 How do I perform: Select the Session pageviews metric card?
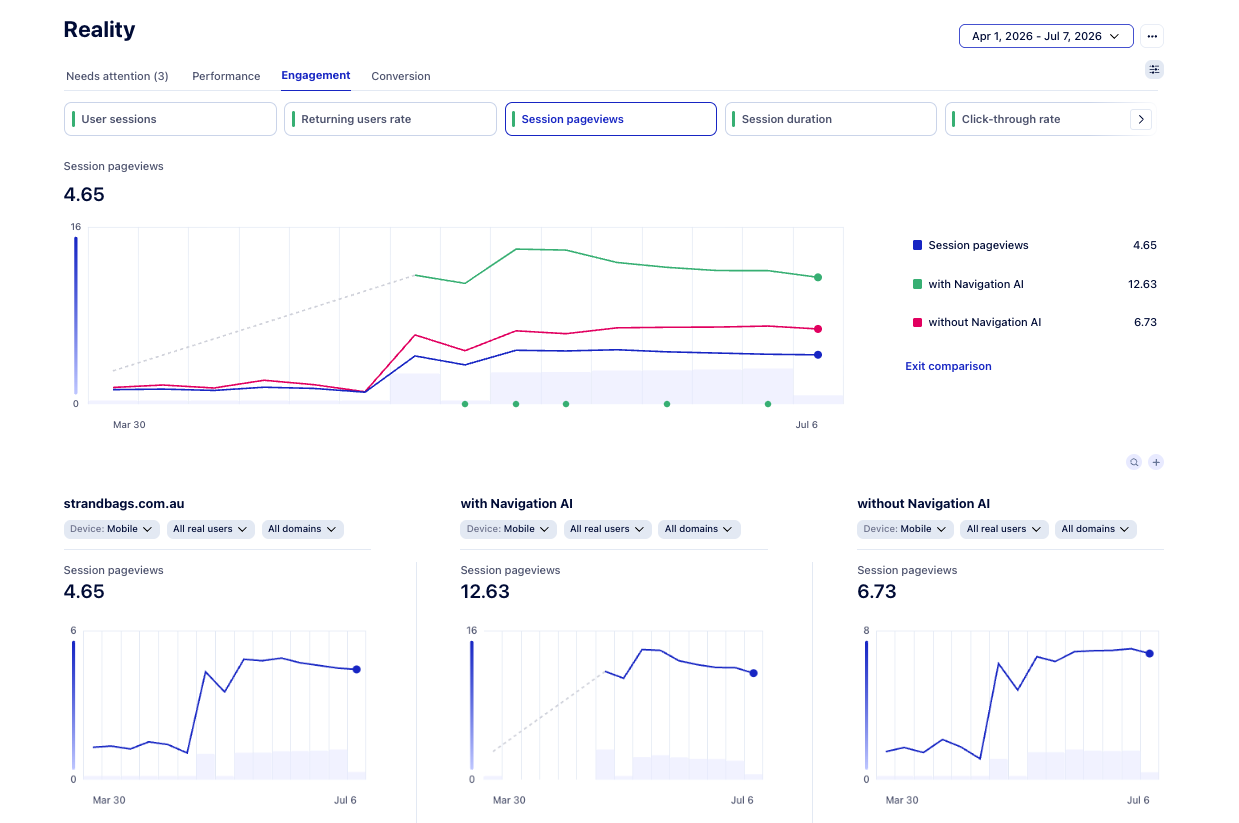tap(611, 119)
